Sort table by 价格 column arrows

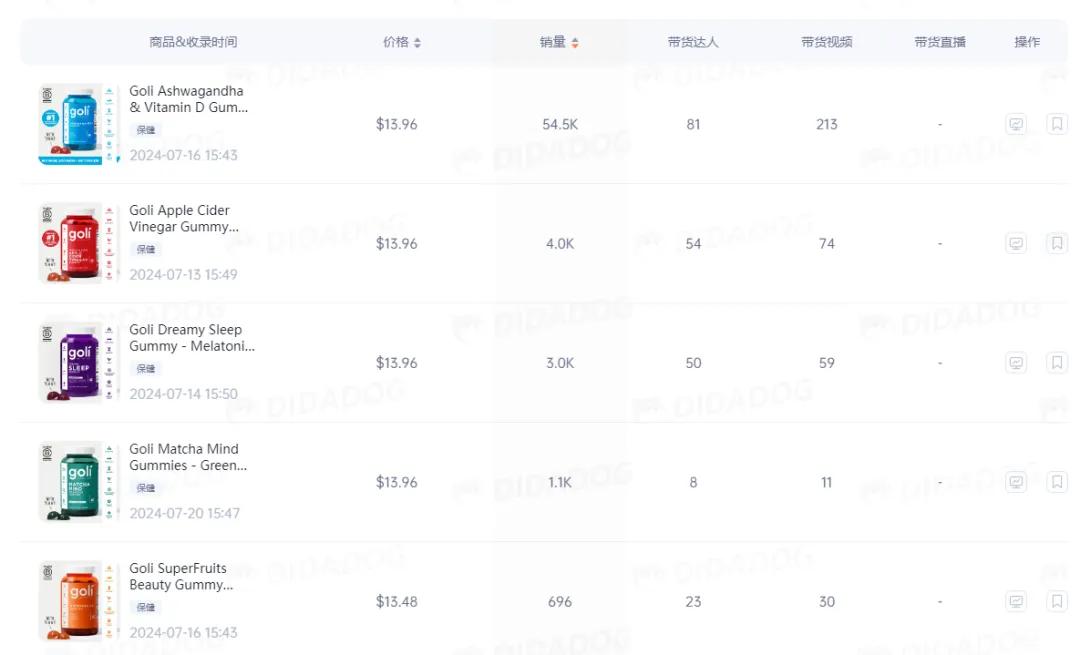(417, 43)
